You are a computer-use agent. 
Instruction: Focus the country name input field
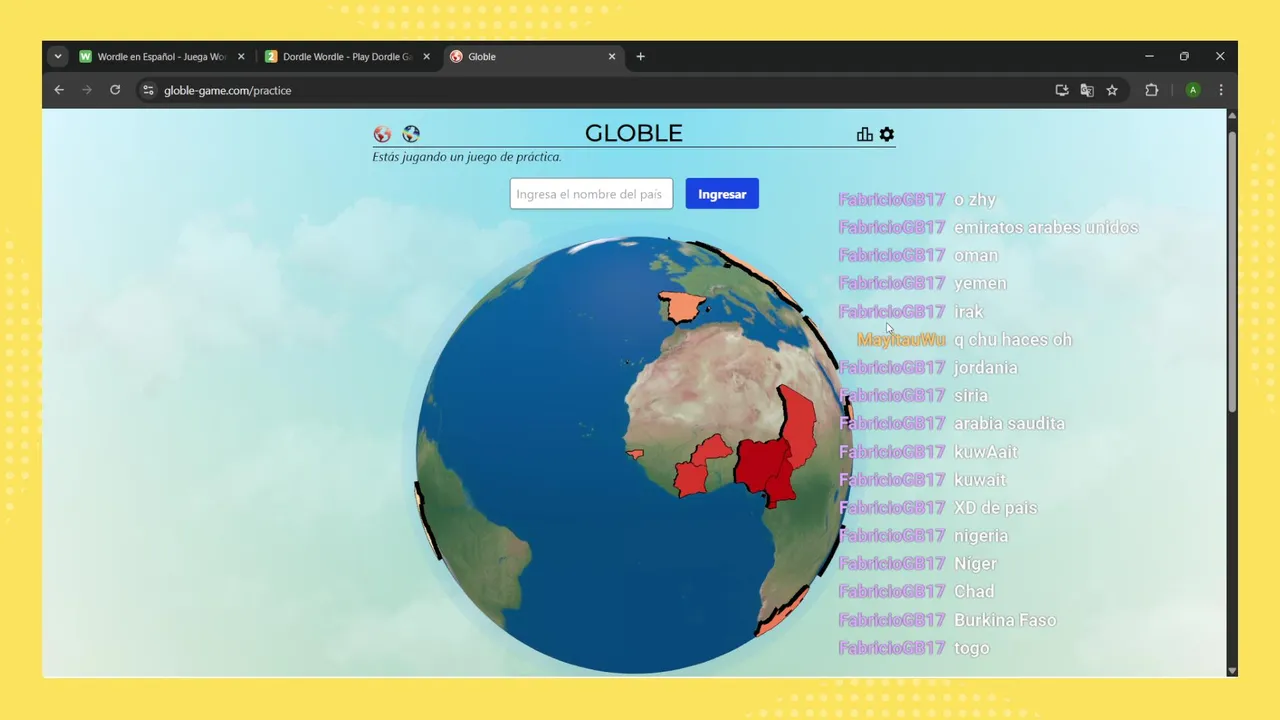click(591, 194)
